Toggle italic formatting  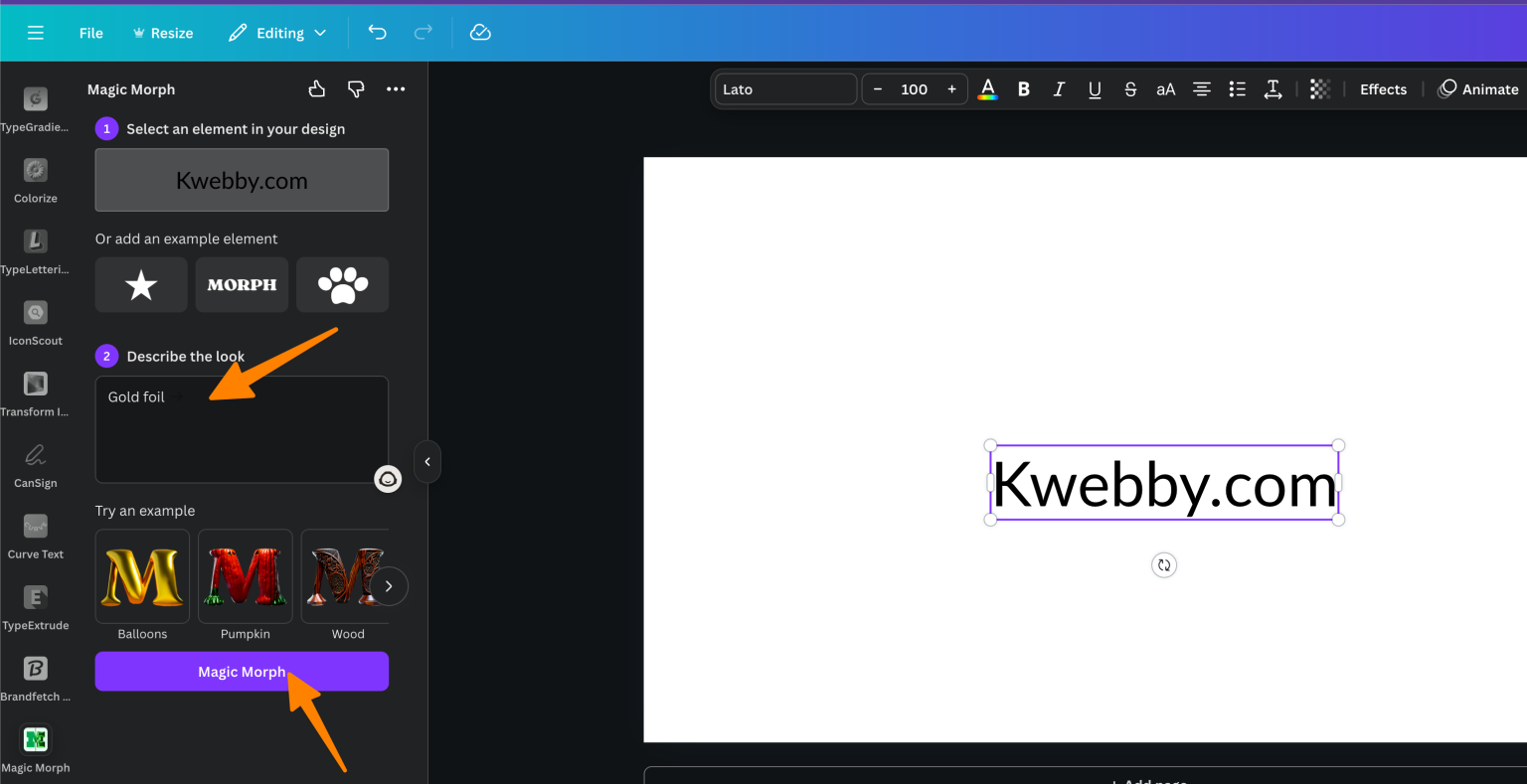tap(1059, 88)
